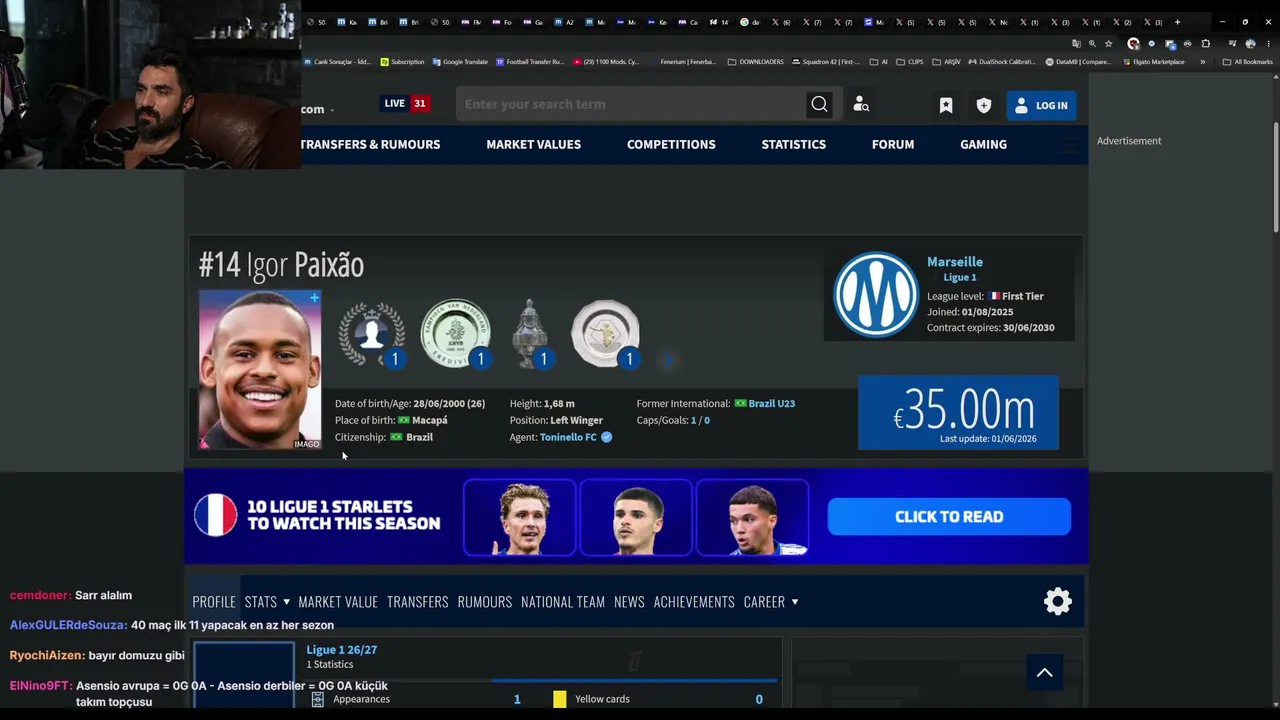Select the Achievements tab
The width and height of the screenshot is (1280, 720).
point(694,602)
